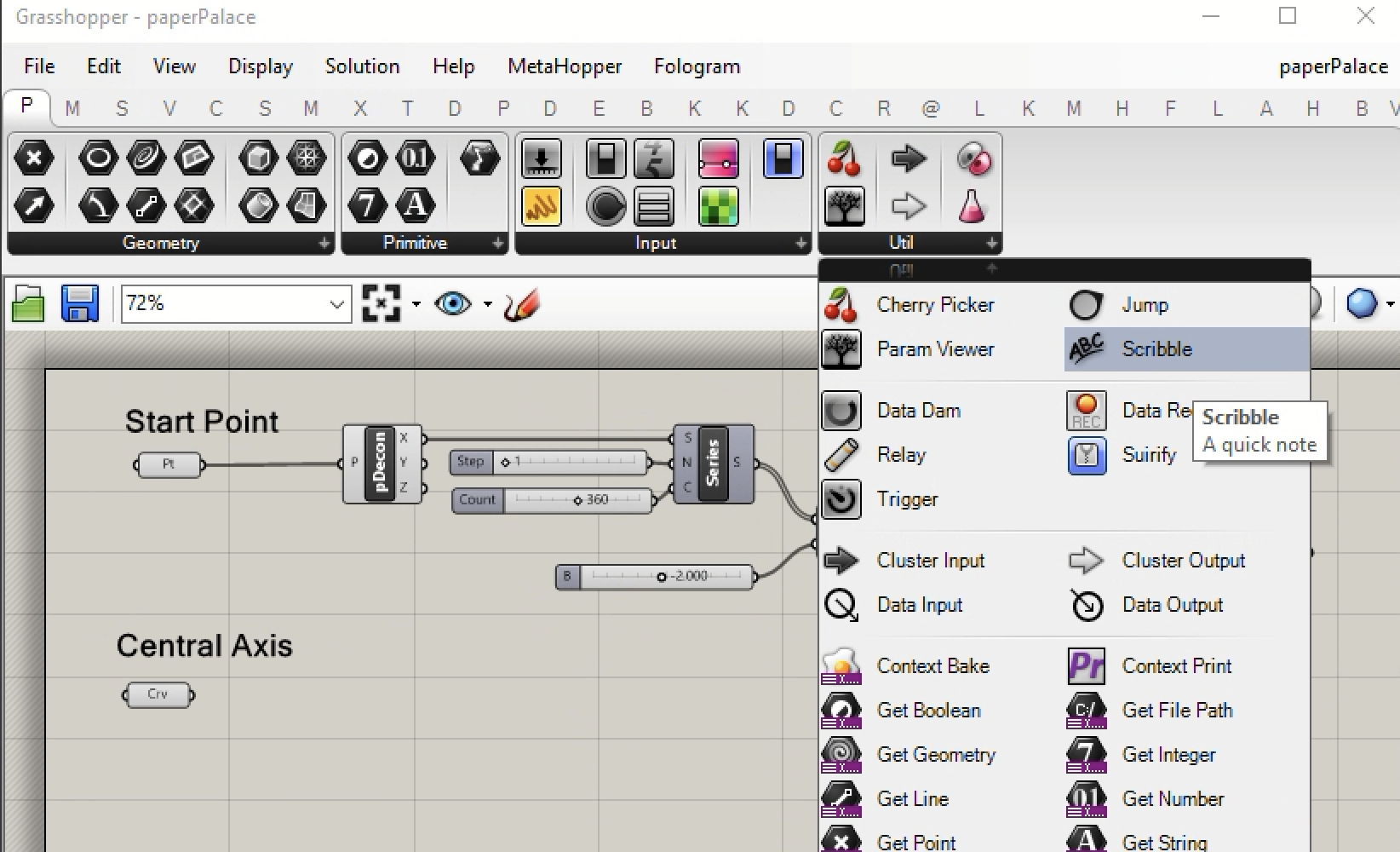Screen dimensions: 1400x852
Task: Choose Param Viewer from the Util list
Action: (x=935, y=349)
